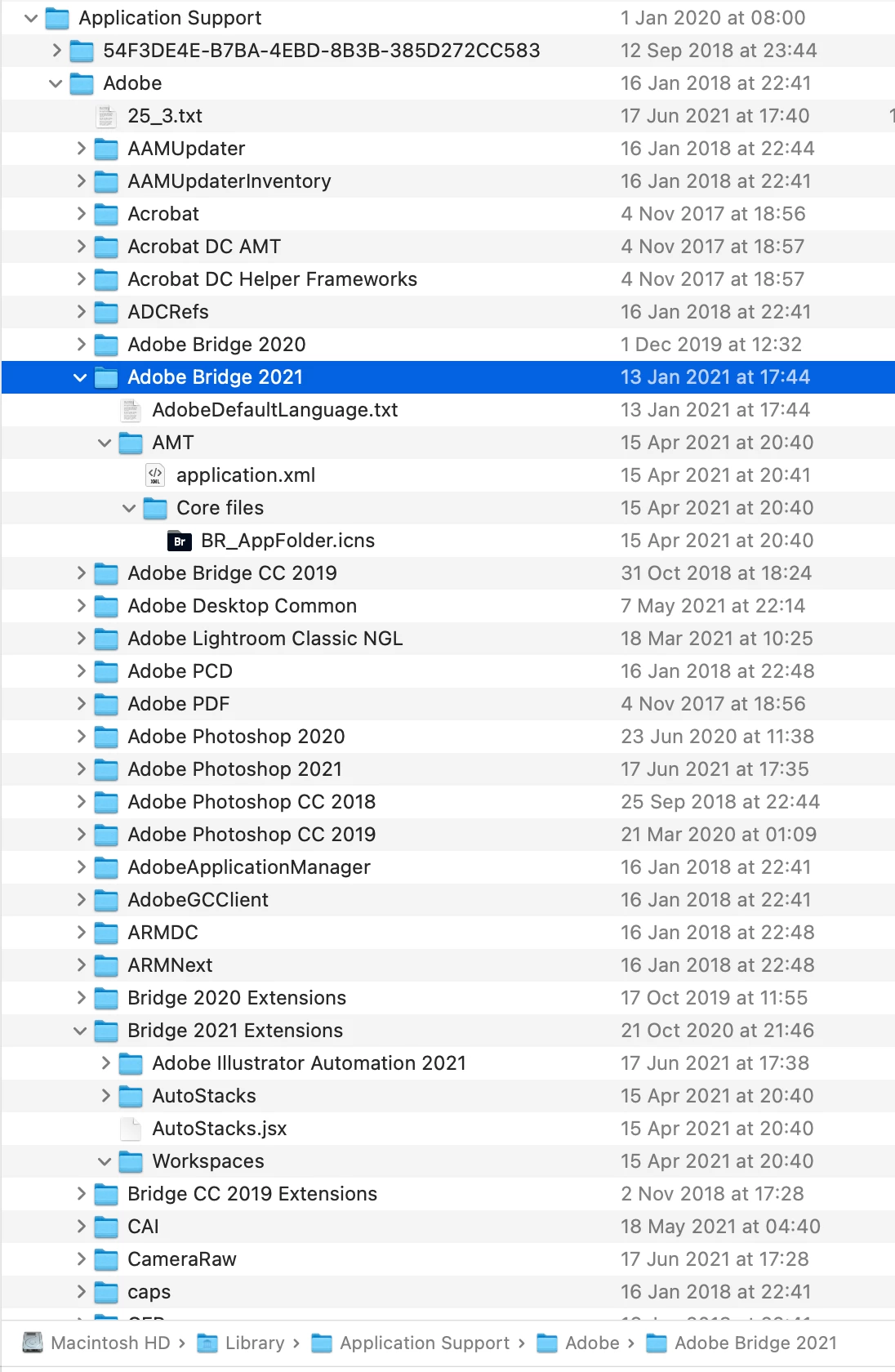895x1372 pixels.
Task: Click the Library folder icon in path bar
Action: click(x=208, y=1343)
